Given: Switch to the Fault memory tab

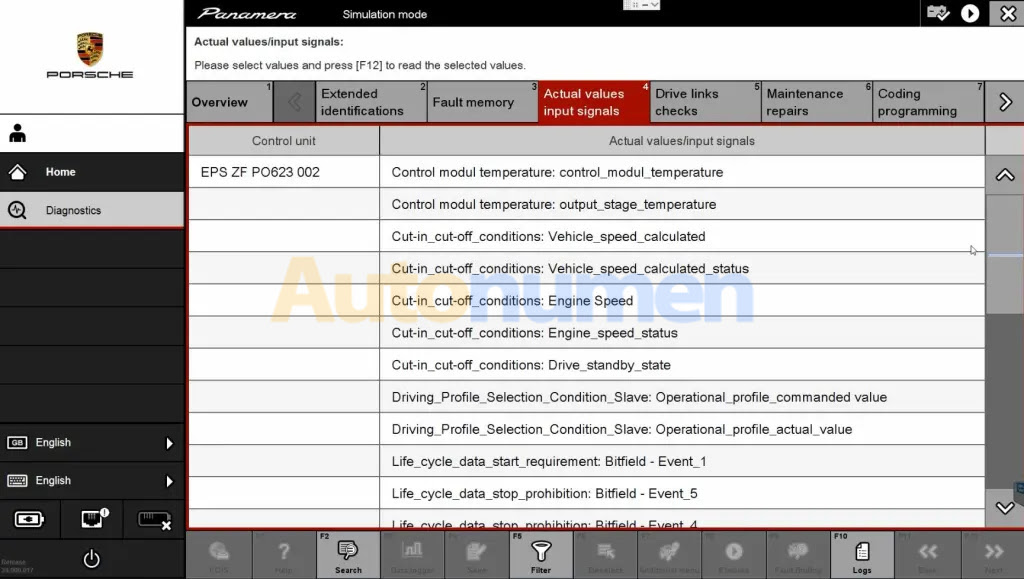Looking at the screenshot, I should 473,102.
